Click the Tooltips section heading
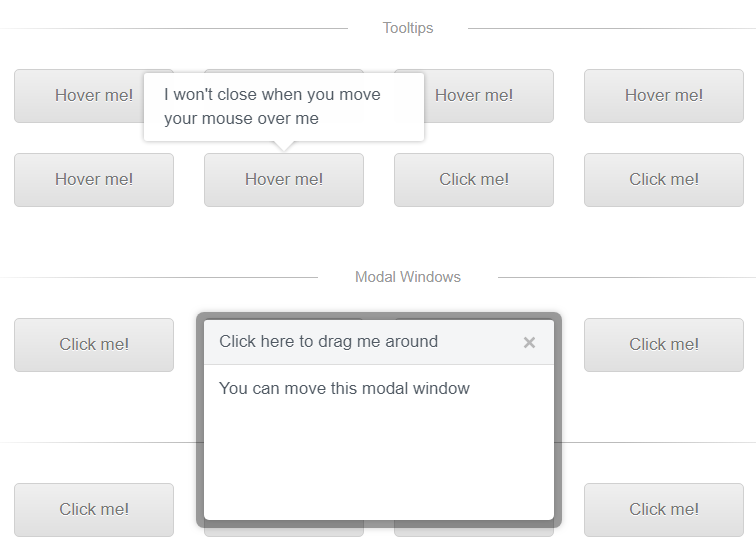This screenshot has width=756, height=557. (x=408, y=28)
